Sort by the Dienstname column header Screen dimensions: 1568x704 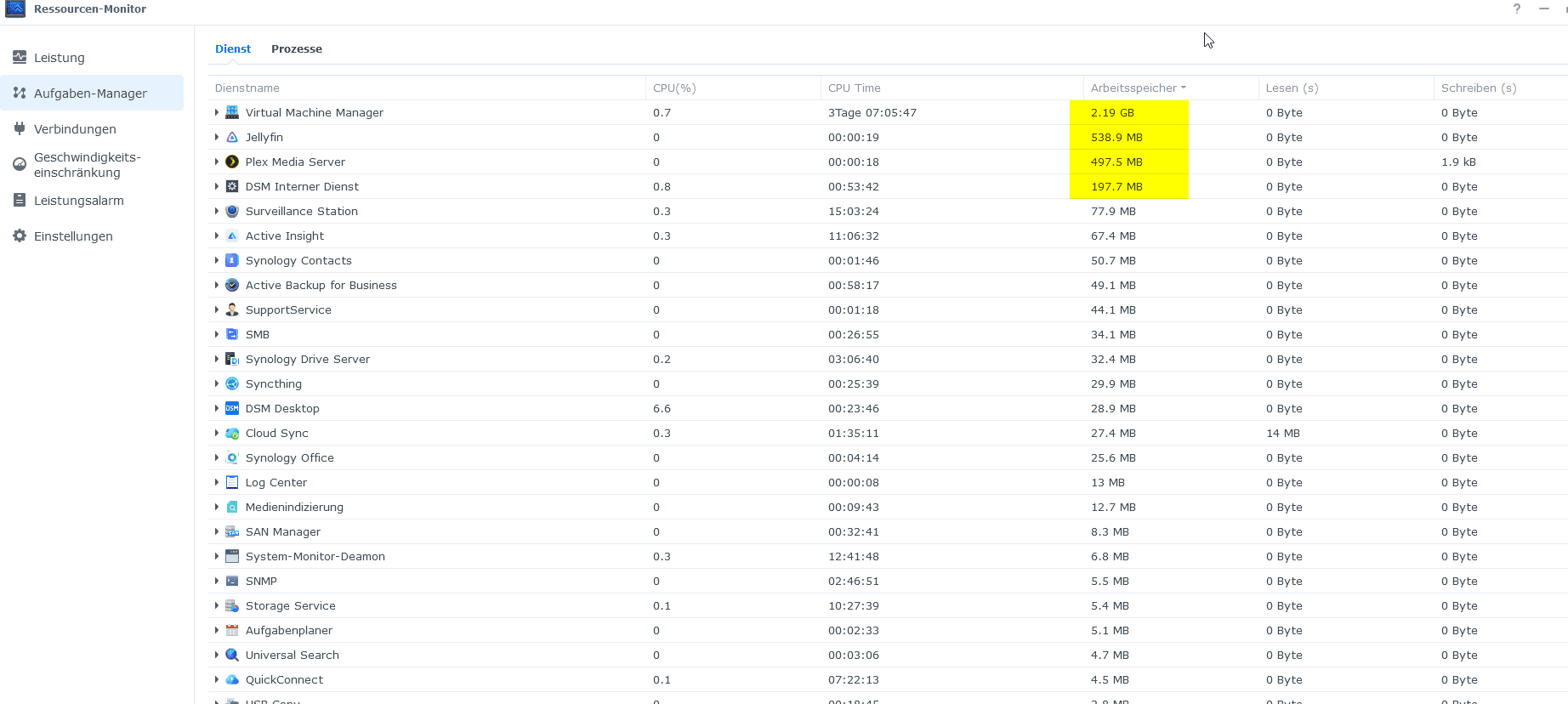coord(427,88)
